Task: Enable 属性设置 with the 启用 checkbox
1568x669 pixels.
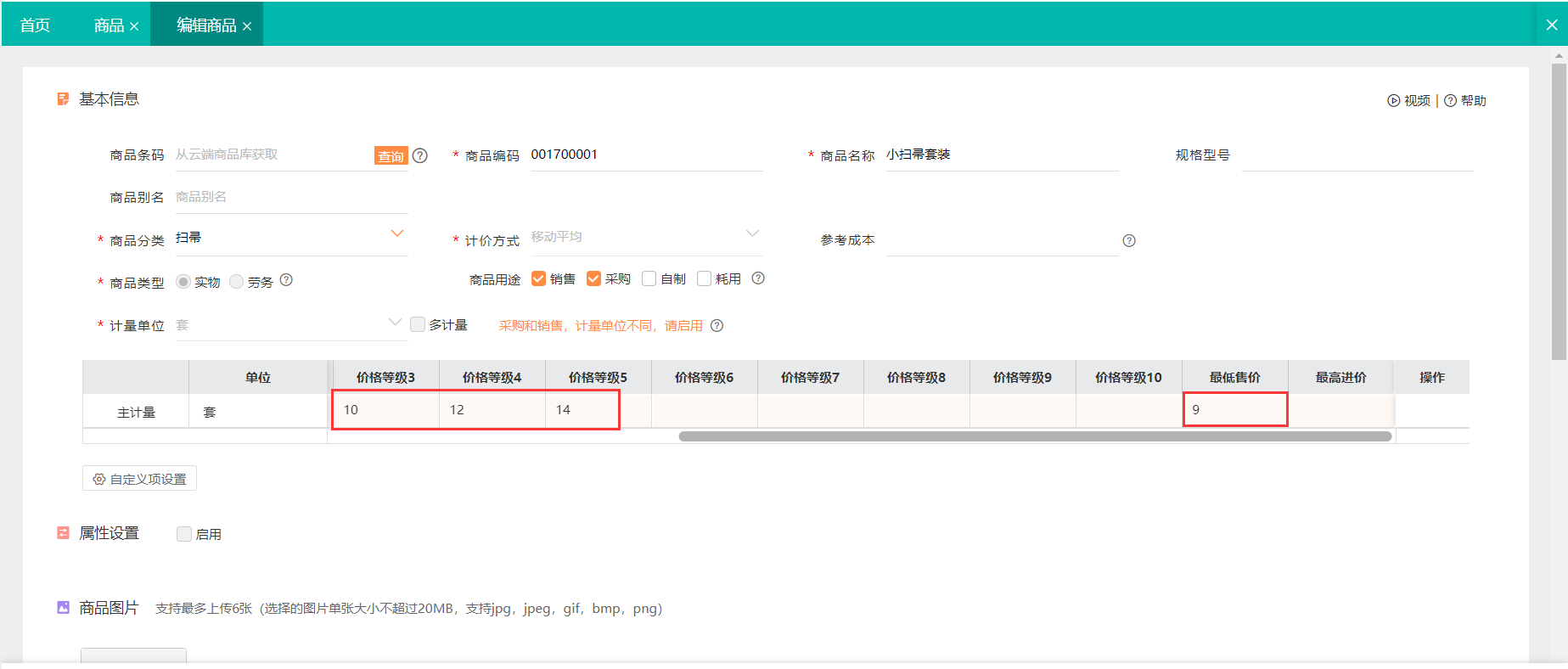Action: [x=183, y=534]
